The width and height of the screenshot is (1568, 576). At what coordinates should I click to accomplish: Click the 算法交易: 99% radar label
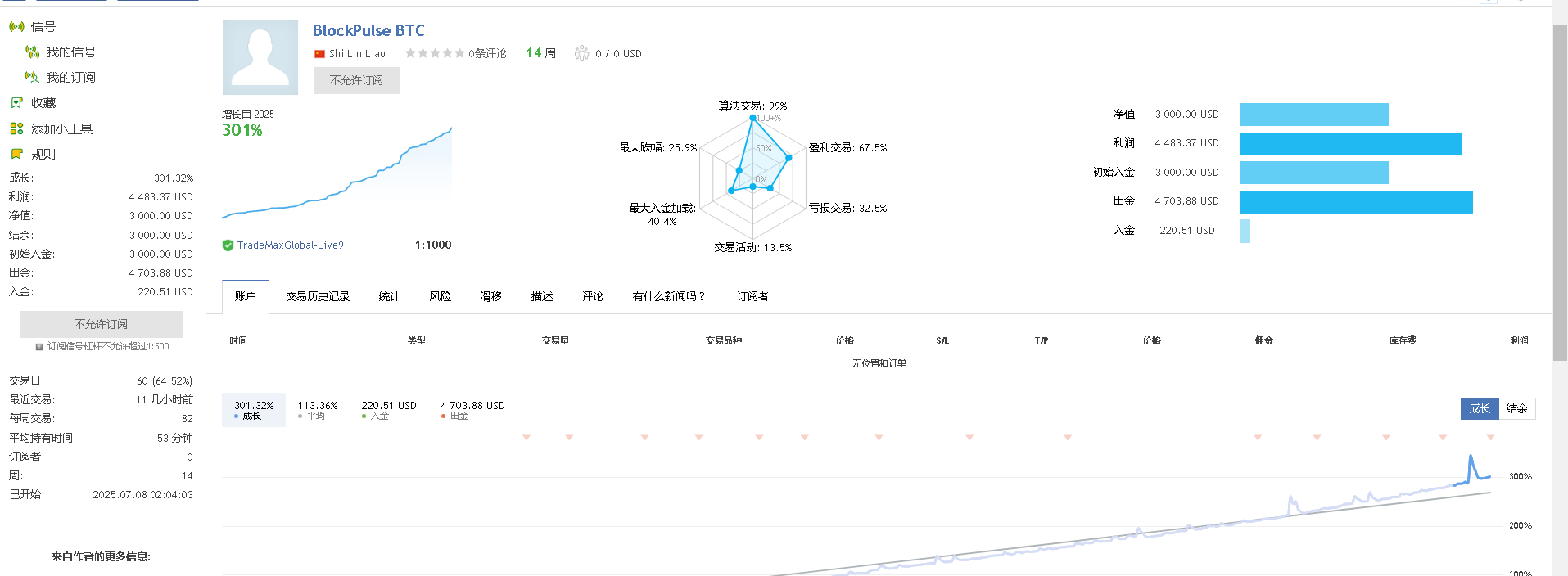tap(752, 106)
